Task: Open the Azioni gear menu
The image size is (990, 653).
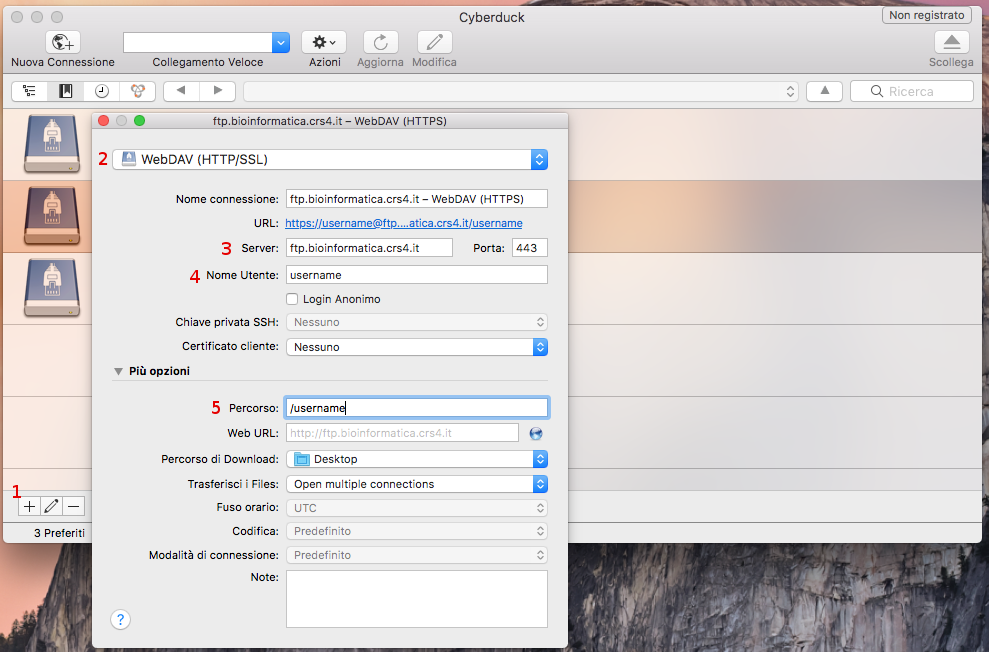Action: point(324,42)
